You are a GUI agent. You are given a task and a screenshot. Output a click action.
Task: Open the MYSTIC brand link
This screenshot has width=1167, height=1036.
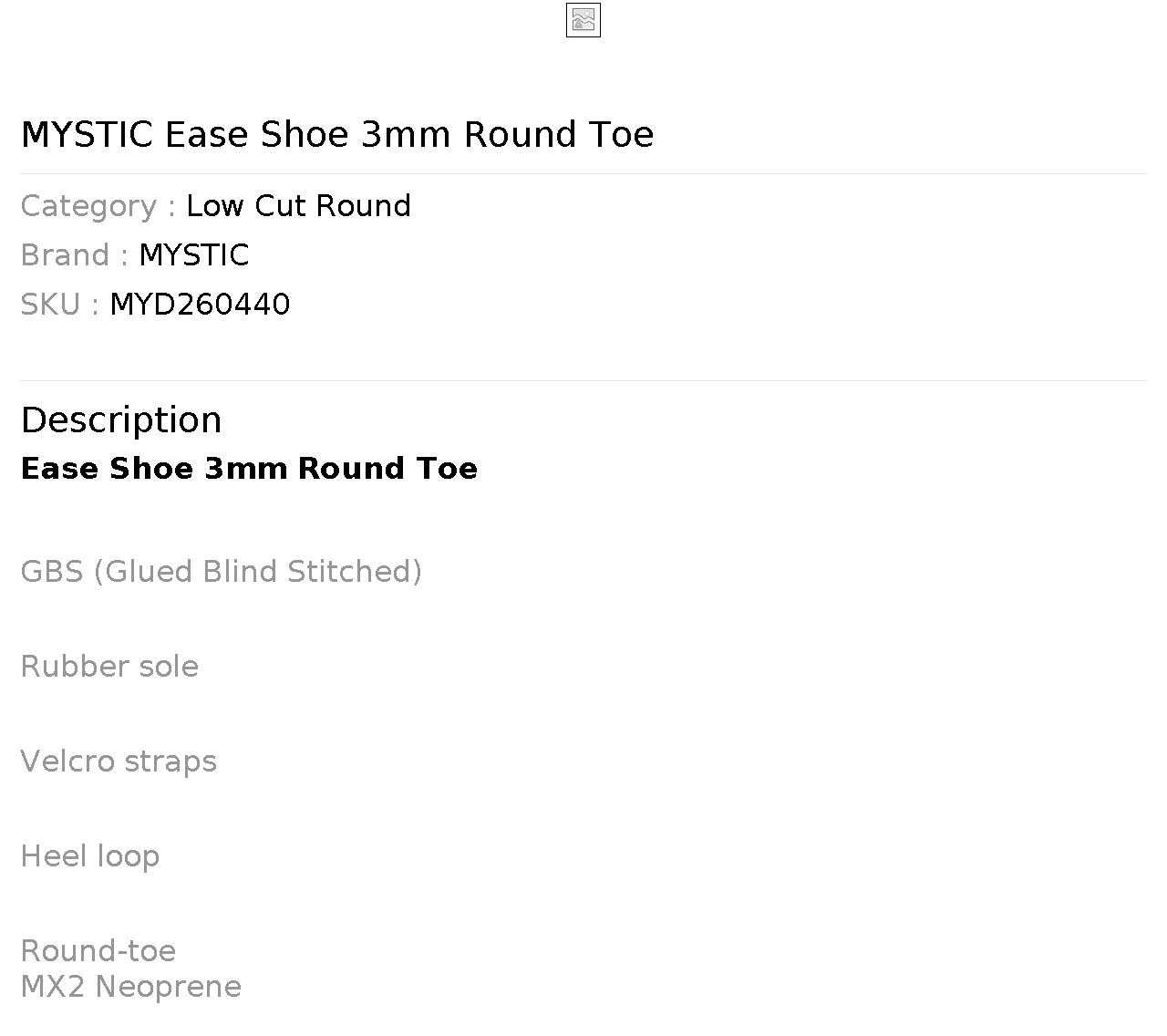(193, 255)
